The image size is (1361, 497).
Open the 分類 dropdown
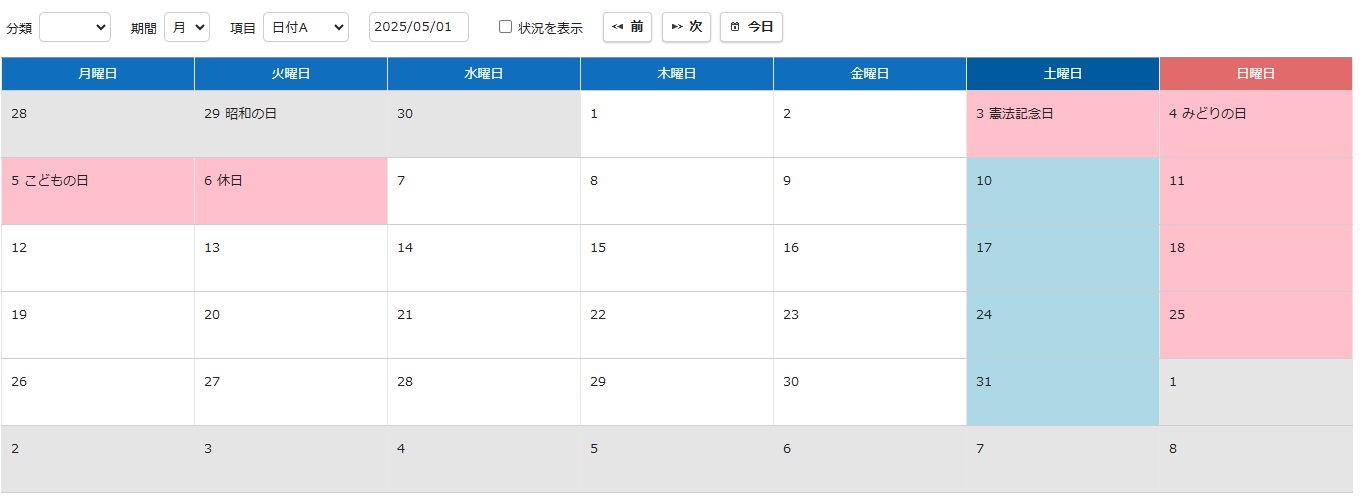[75, 27]
